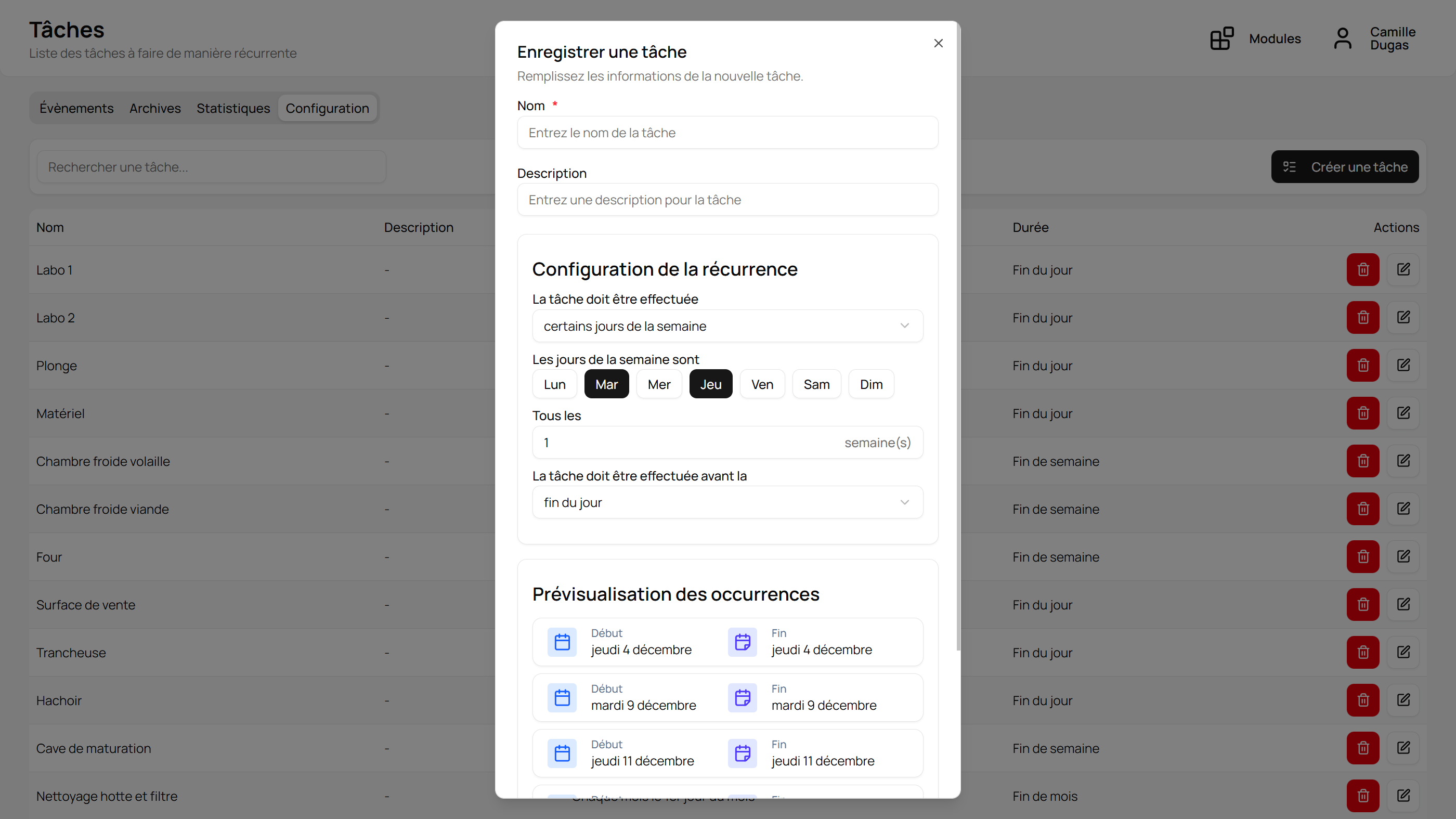This screenshot has width=1456, height=819.
Task: Open edit icon for Four task
Action: click(1403, 557)
